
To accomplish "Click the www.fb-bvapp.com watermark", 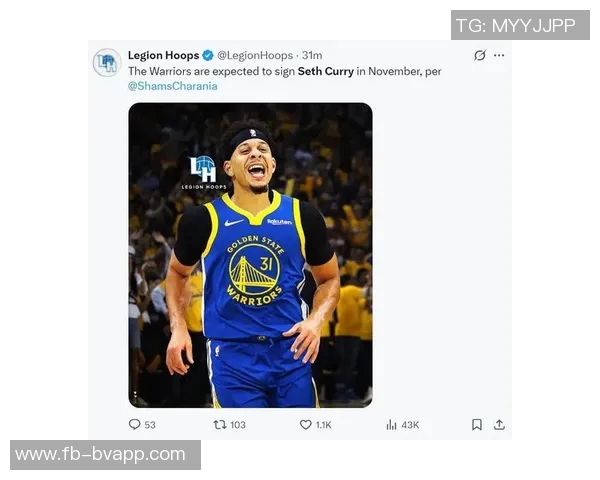I will 101,455.
